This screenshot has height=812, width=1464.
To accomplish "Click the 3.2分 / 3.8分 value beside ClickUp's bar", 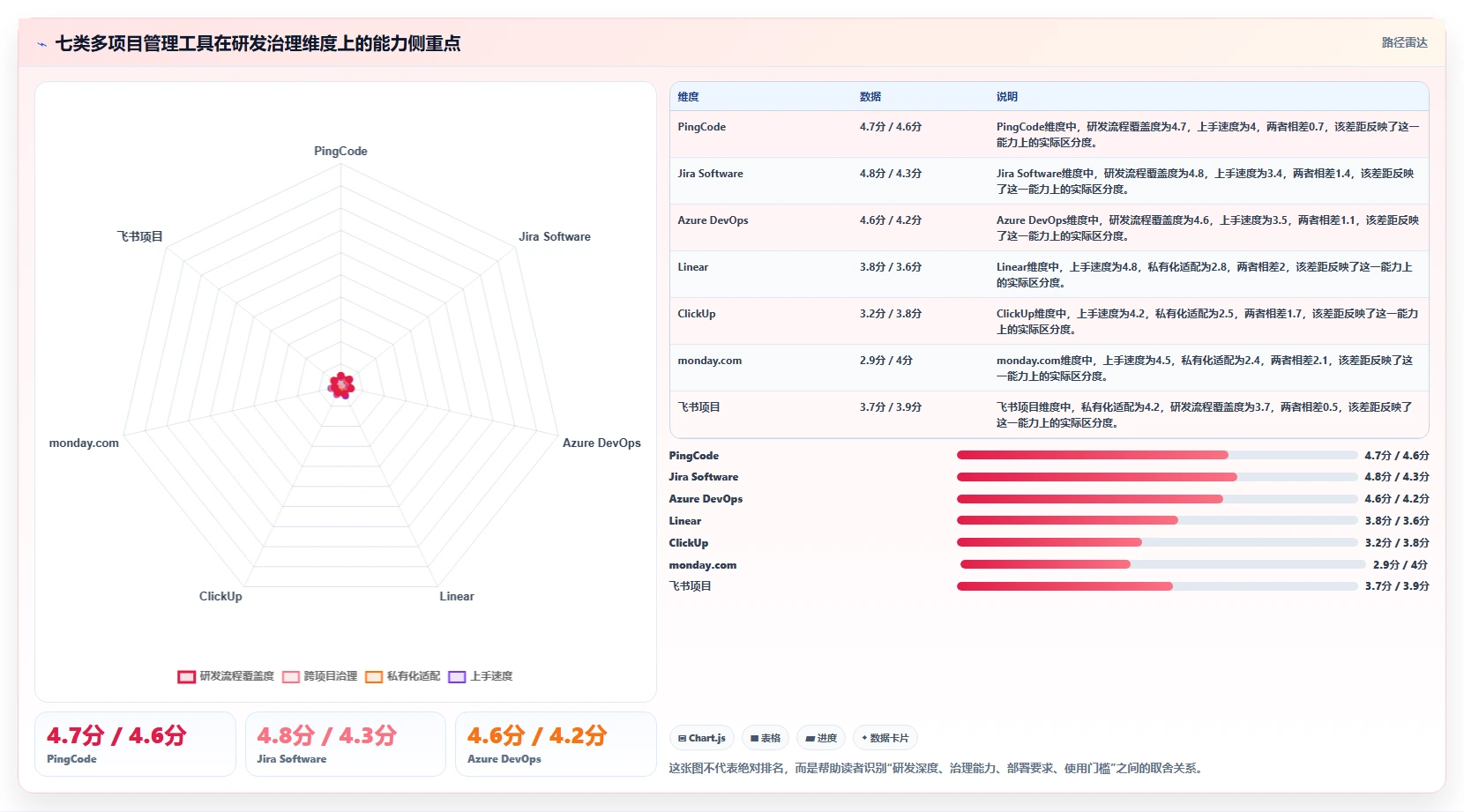I will pos(1397,543).
